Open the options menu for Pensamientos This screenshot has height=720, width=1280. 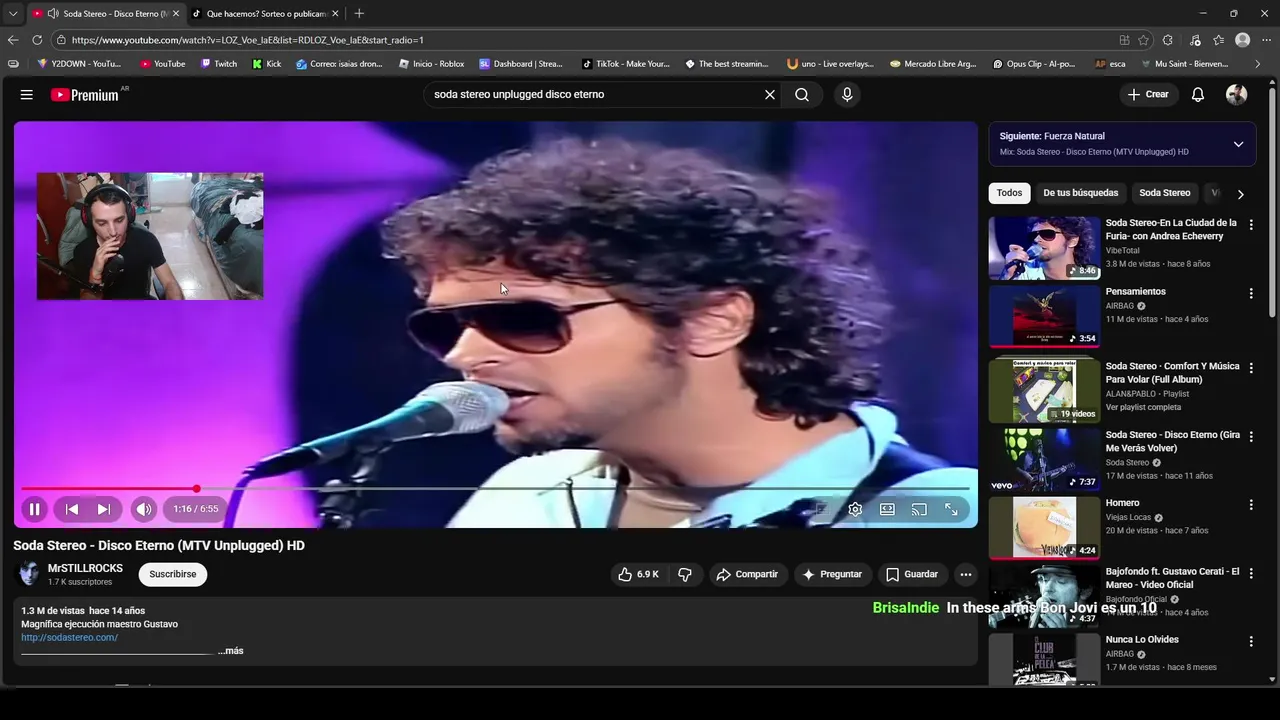coord(1251,294)
